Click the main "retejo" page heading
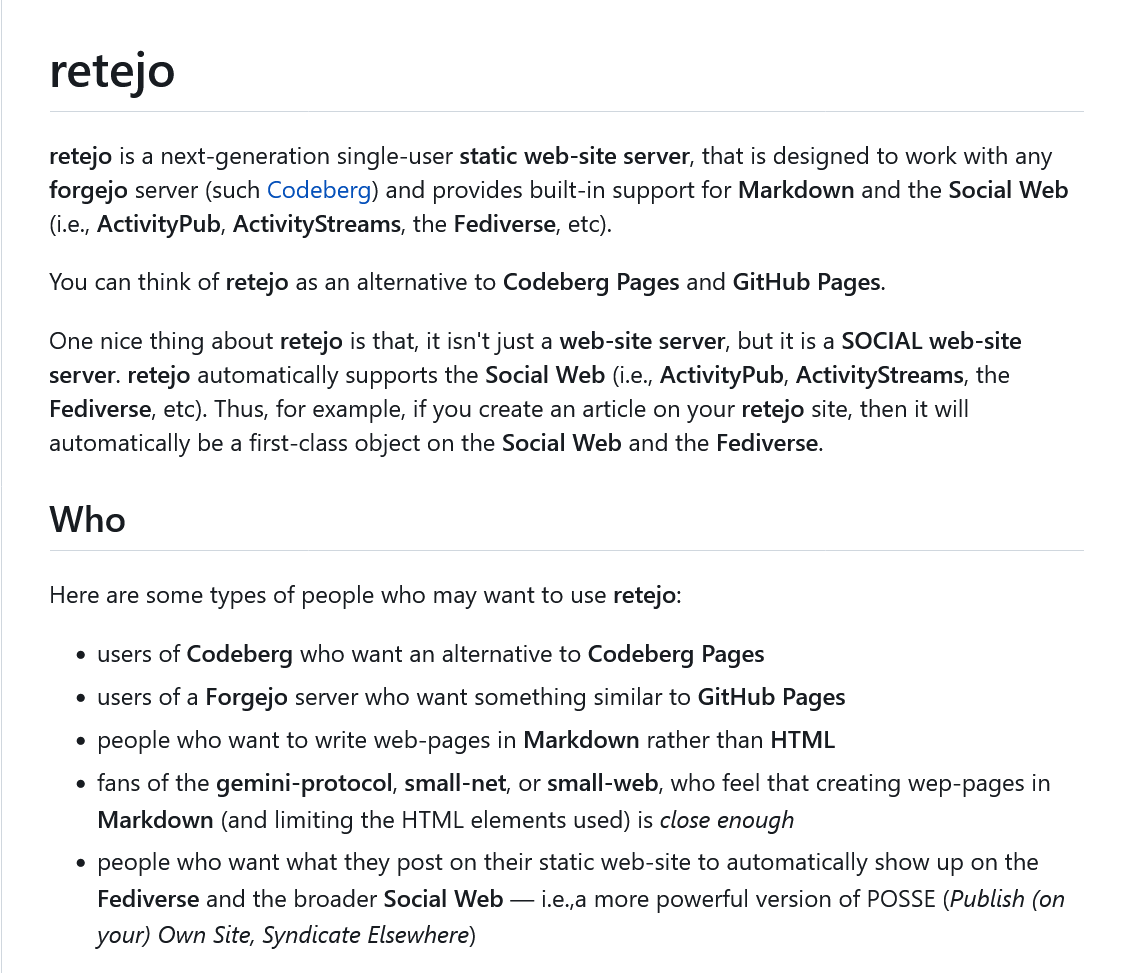The image size is (1132, 973). pos(112,70)
